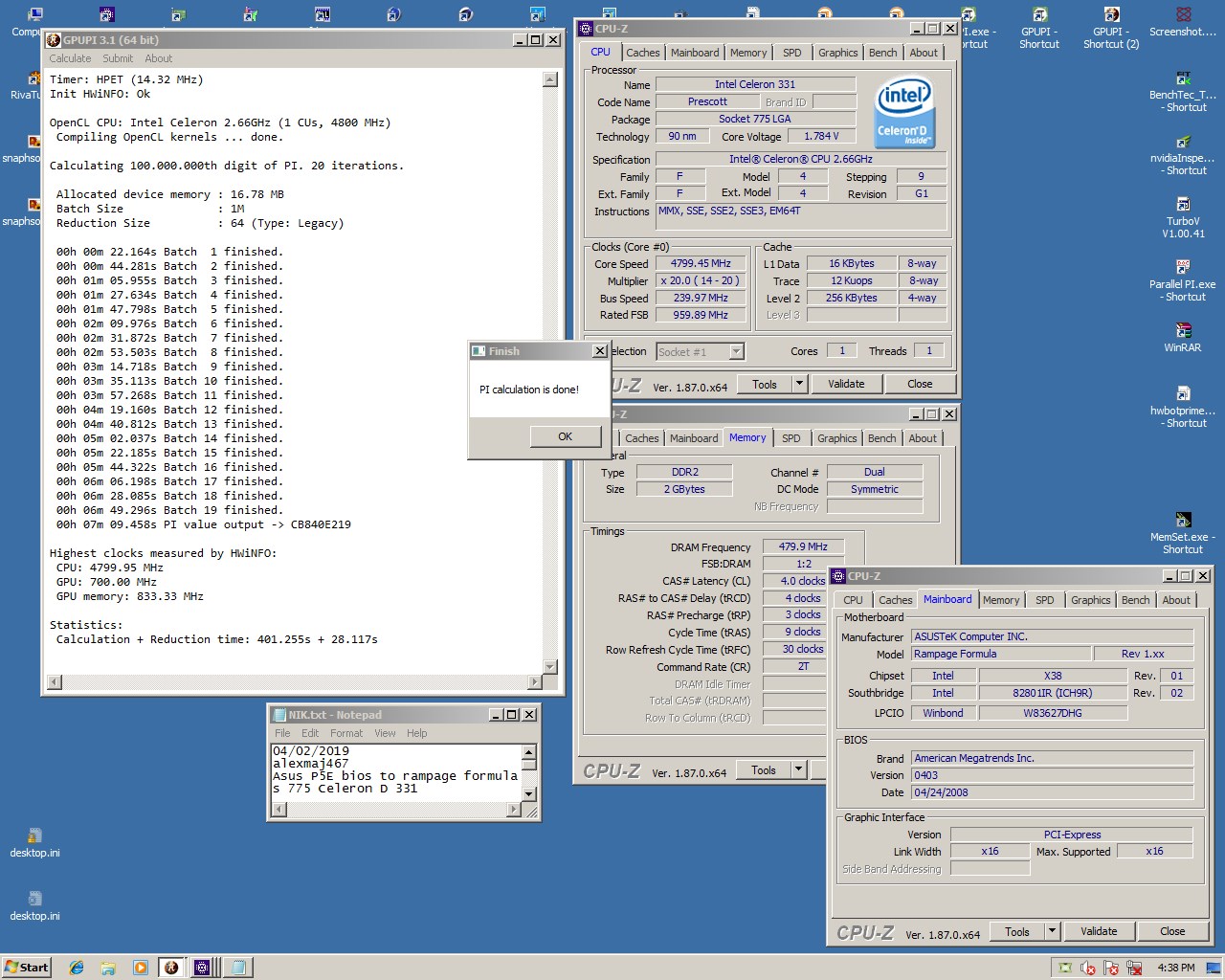Click the Start button
1225x980 pixels.
[x=27, y=968]
